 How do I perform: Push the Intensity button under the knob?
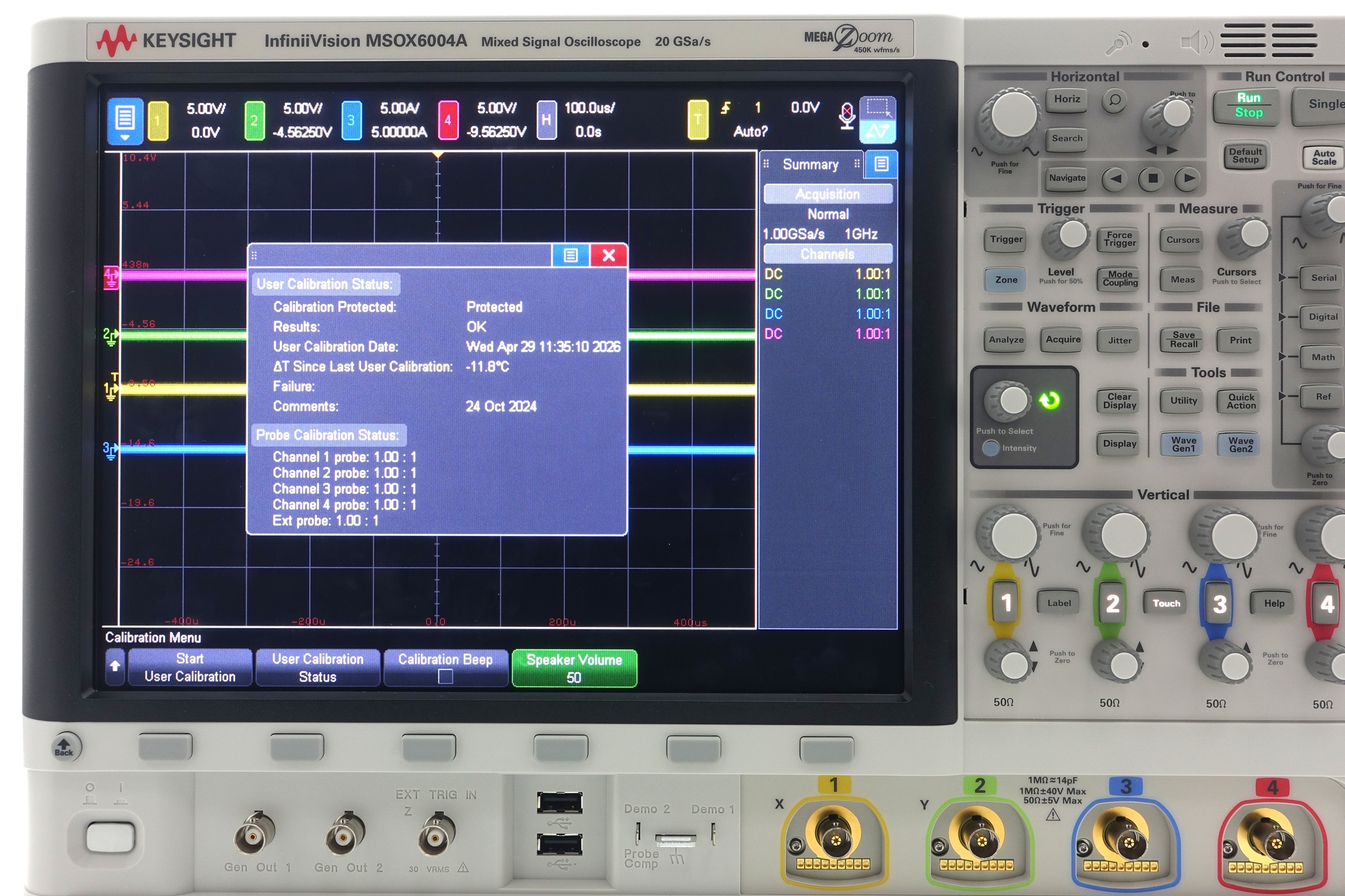tap(991, 448)
